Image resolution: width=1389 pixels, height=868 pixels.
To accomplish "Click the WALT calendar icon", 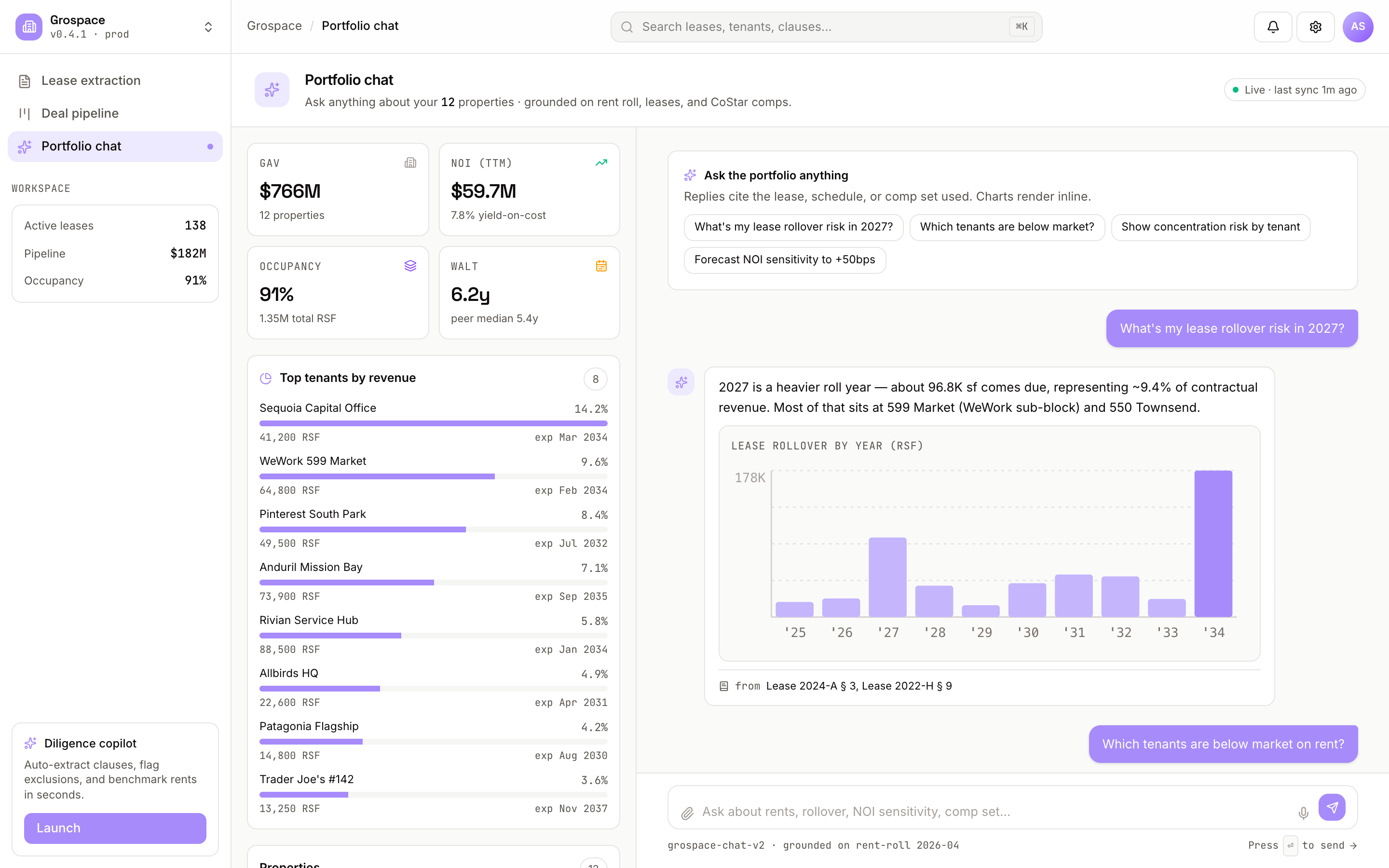I will tap(601, 266).
